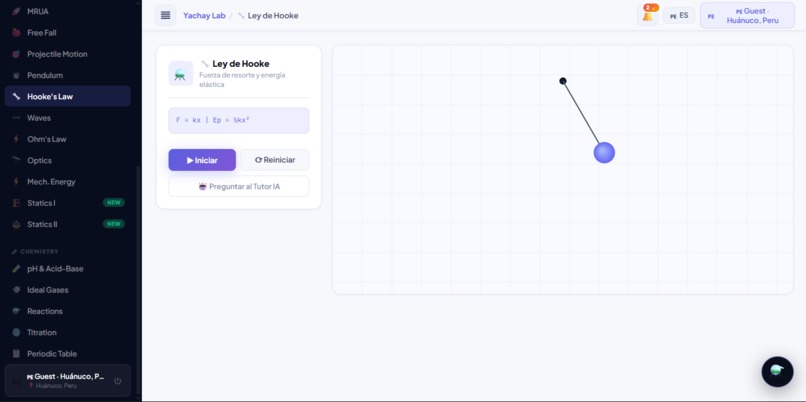Viewport: 806px width, 402px height.
Task: Start simulation with Iniciar button
Action: [x=202, y=160]
